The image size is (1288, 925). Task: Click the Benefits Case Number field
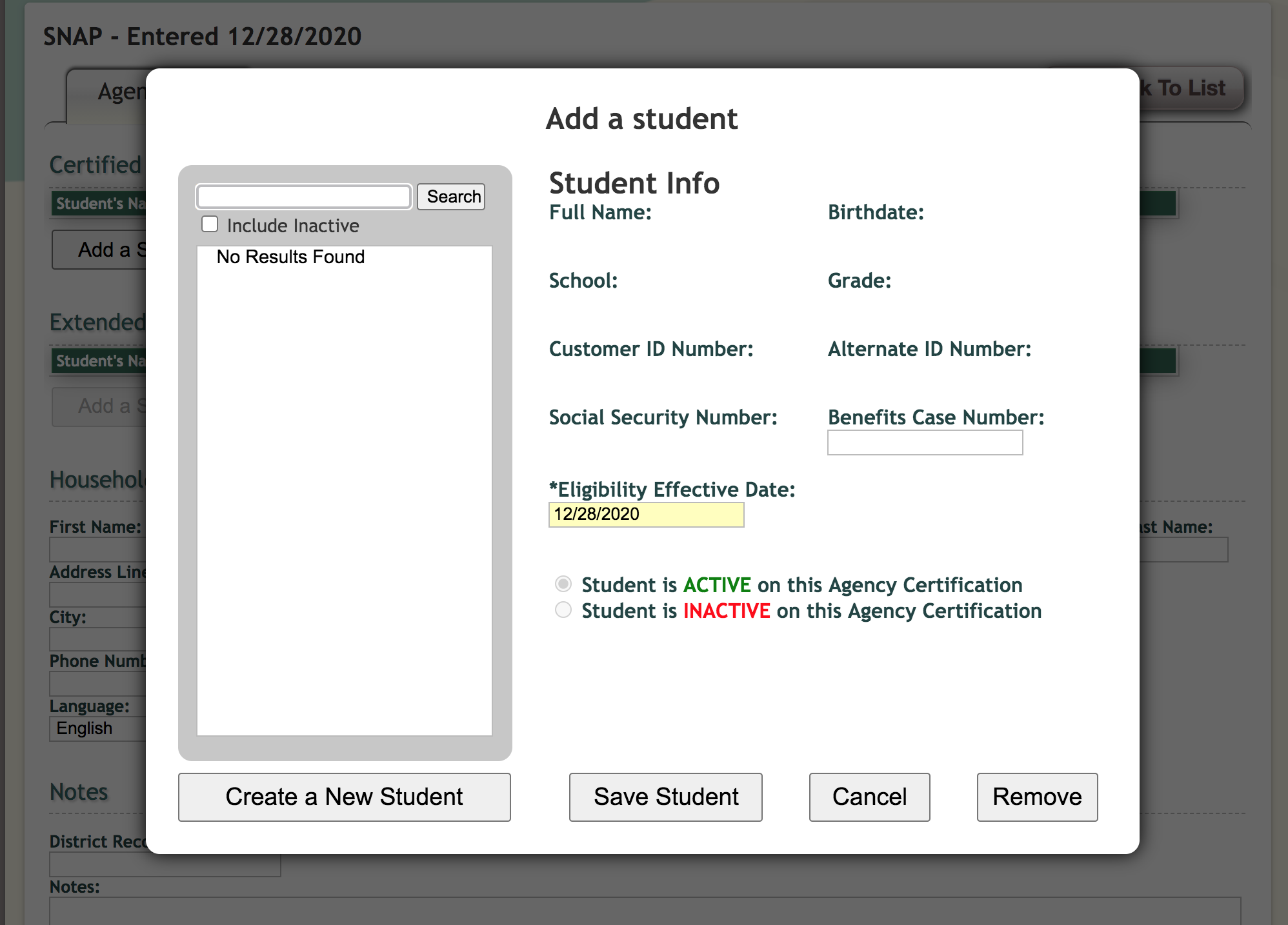point(925,443)
